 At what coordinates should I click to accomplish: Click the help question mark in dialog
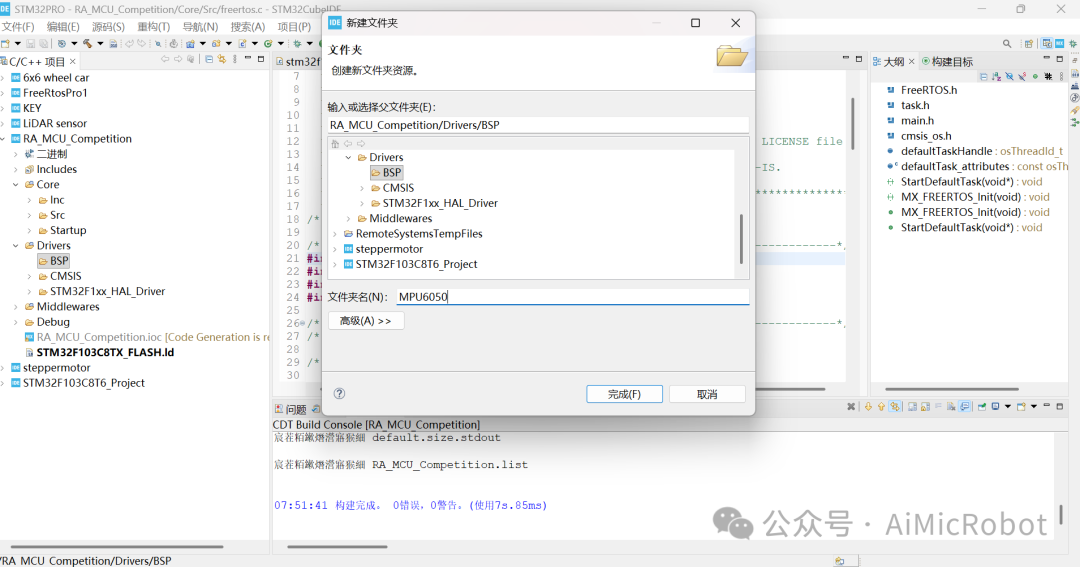339,393
